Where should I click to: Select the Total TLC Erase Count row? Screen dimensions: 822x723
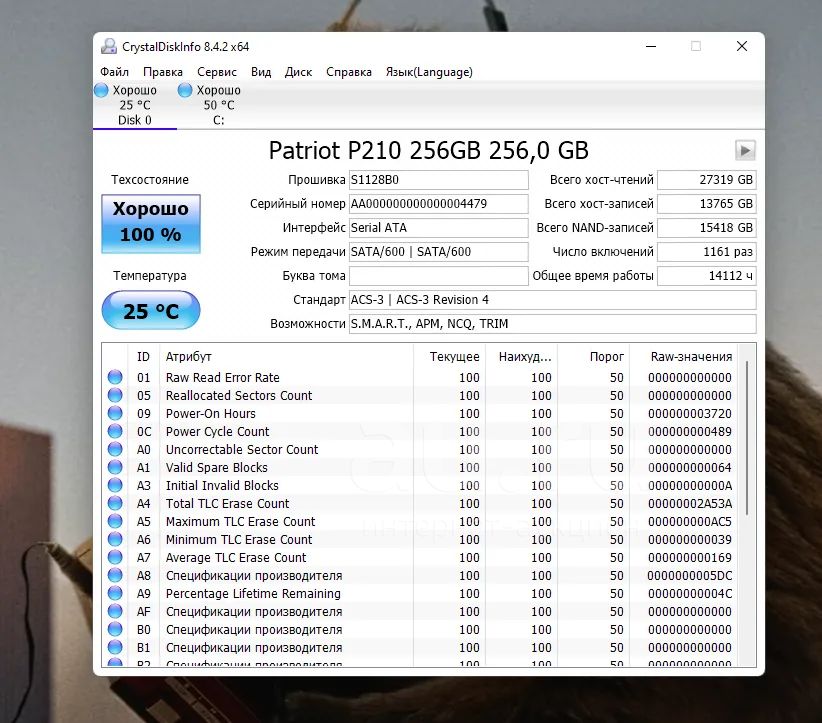pos(419,503)
